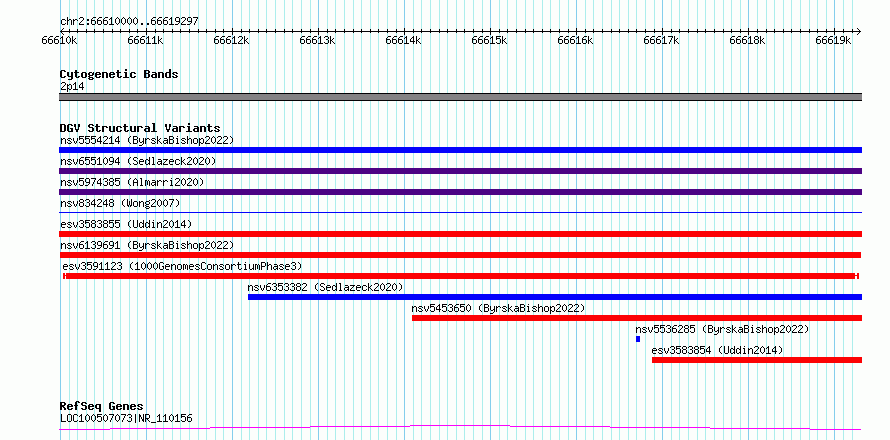Select the red esv3583854 variant bar

click(x=757, y=360)
